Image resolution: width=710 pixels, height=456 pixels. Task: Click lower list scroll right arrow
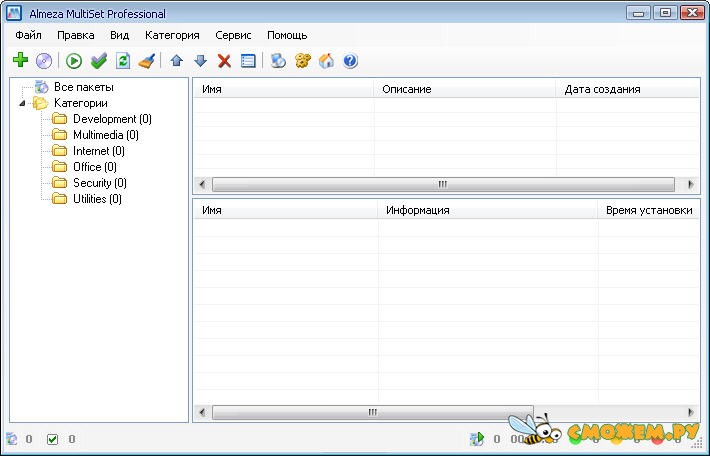pyautogui.click(x=691, y=412)
